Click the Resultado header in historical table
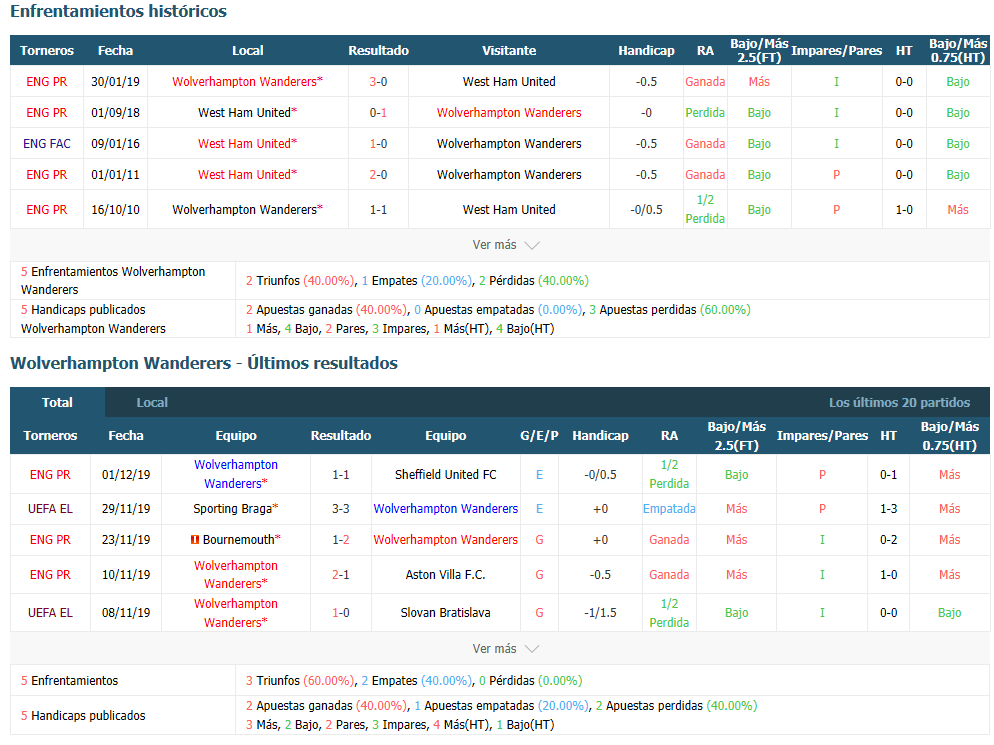The height and width of the screenshot is (745, 994). click(x=378, y=50)
